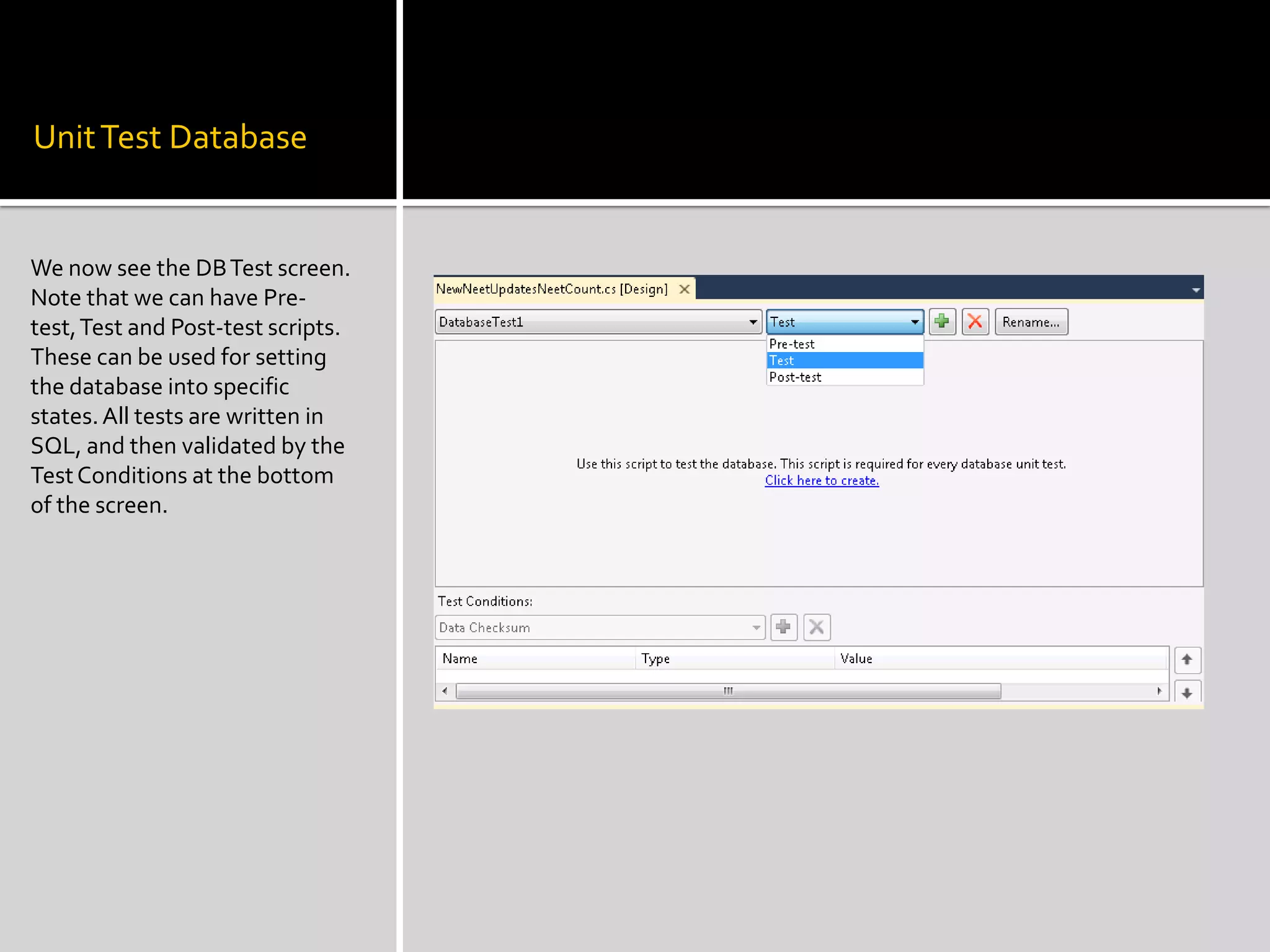This screenshot has width=1270, height=952.
Task: Click the green plus add test icon
Action: 942,322
